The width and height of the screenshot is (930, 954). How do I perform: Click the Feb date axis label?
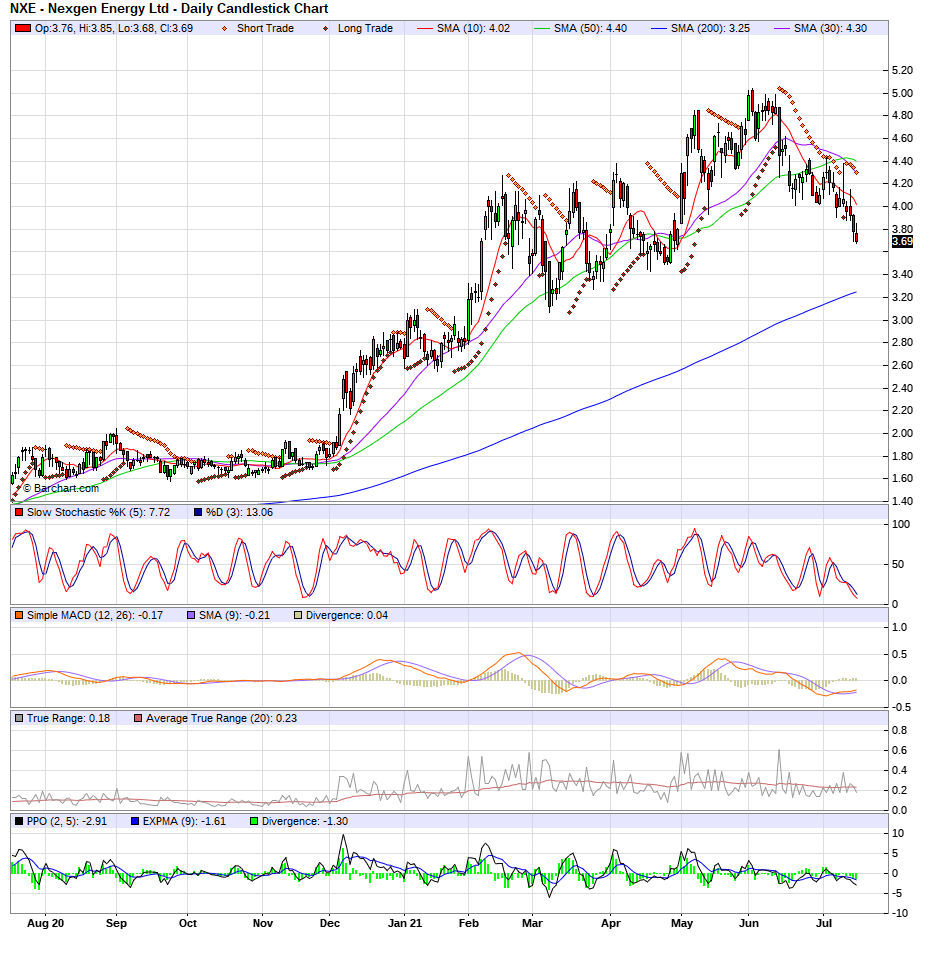tap(468, 923)
